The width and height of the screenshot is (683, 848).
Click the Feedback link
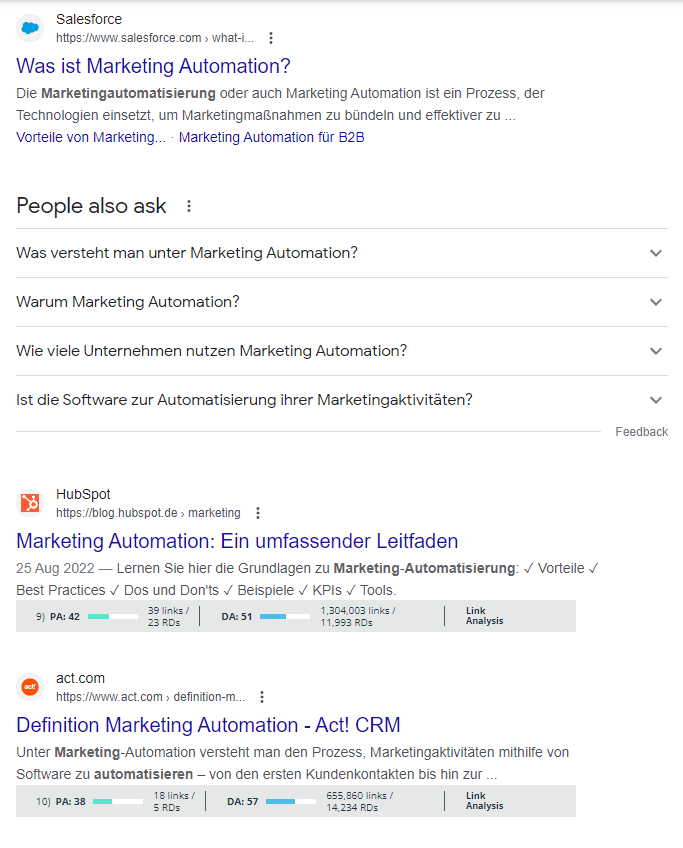point(641,432)
